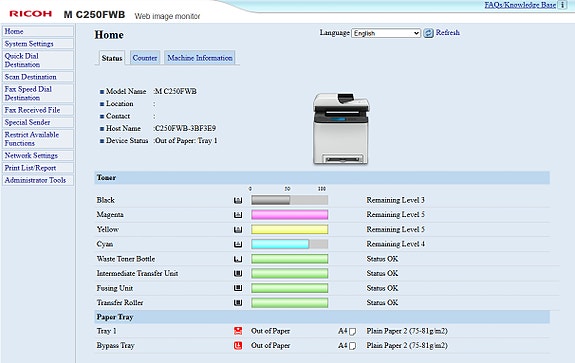Click the Refresh icon
Image resolution: width=575 pixels, height=363 pixels.
[x=428, y=33]
